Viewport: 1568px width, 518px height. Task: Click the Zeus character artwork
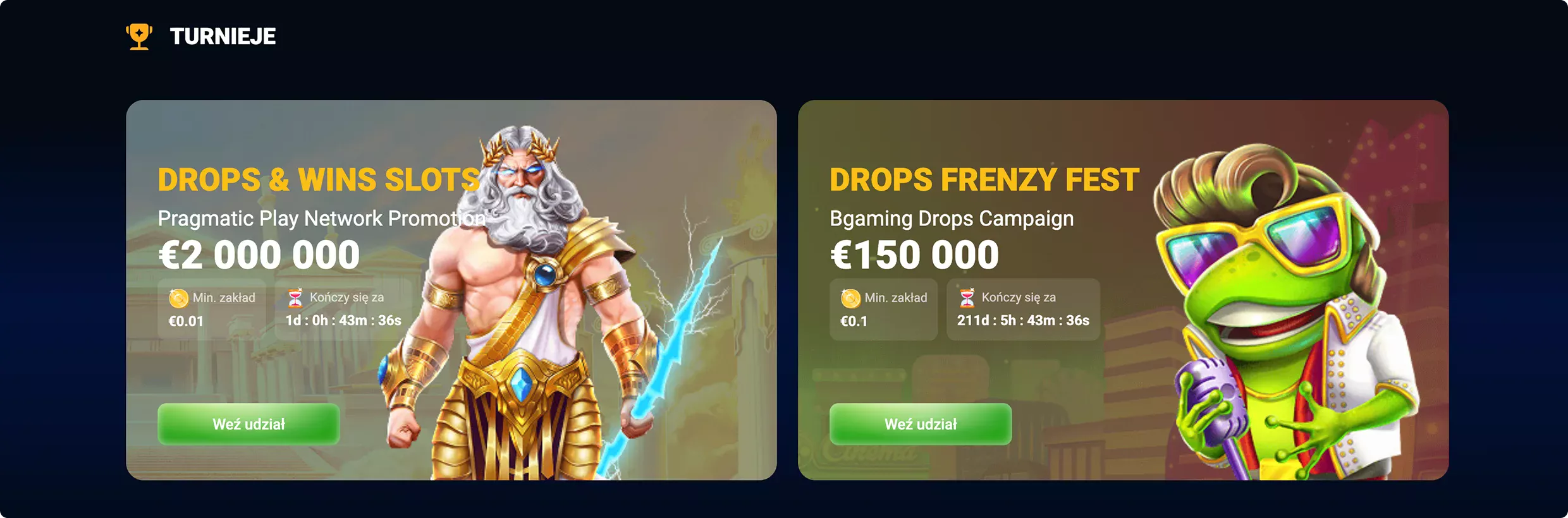tap(544, 303)
